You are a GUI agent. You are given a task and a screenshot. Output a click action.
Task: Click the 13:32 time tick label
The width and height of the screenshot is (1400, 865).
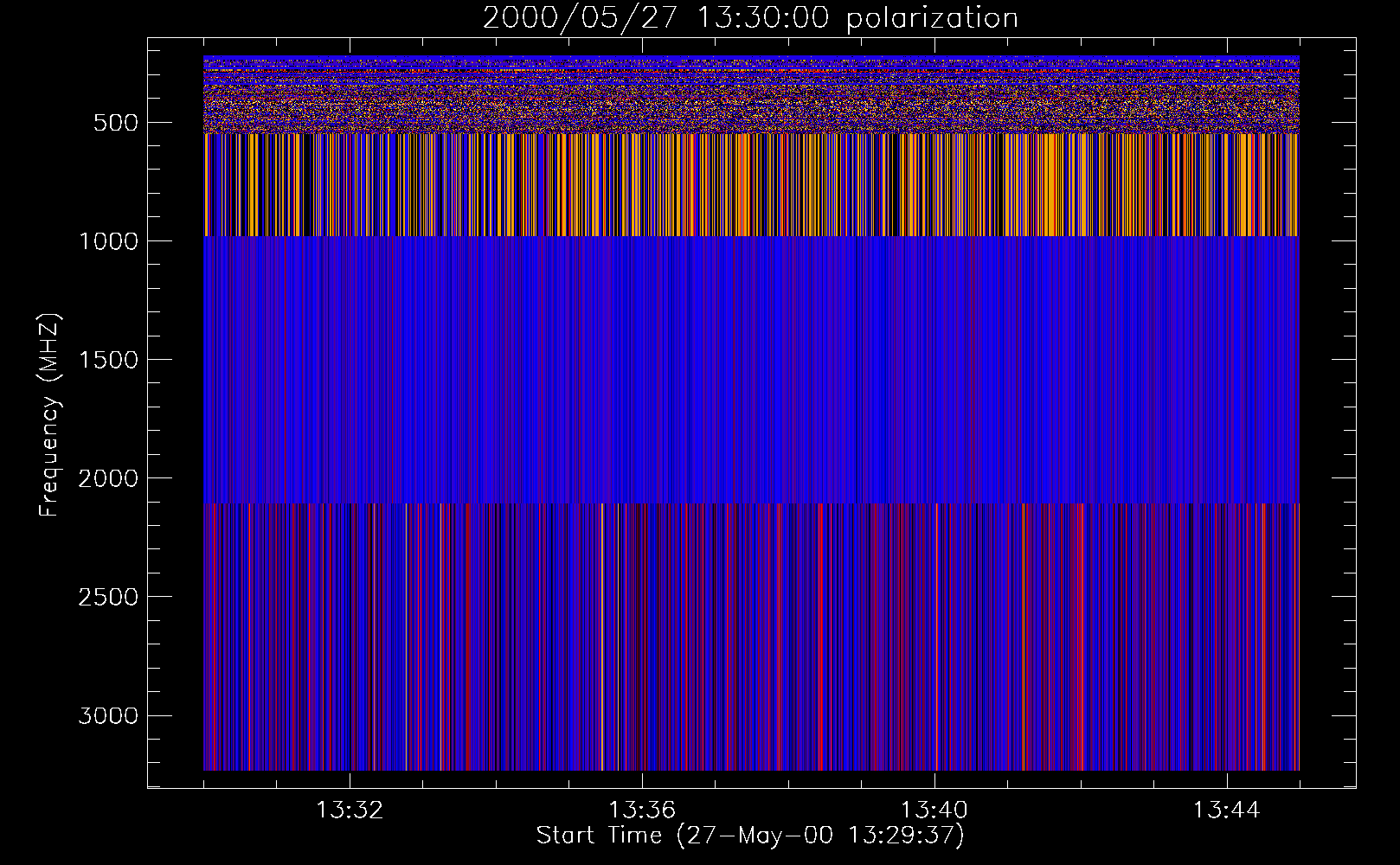click(x=350, y=811)
